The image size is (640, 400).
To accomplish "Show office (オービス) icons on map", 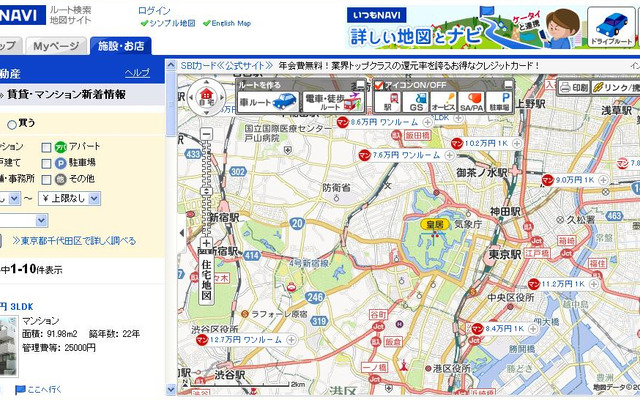I will (443, 102).
